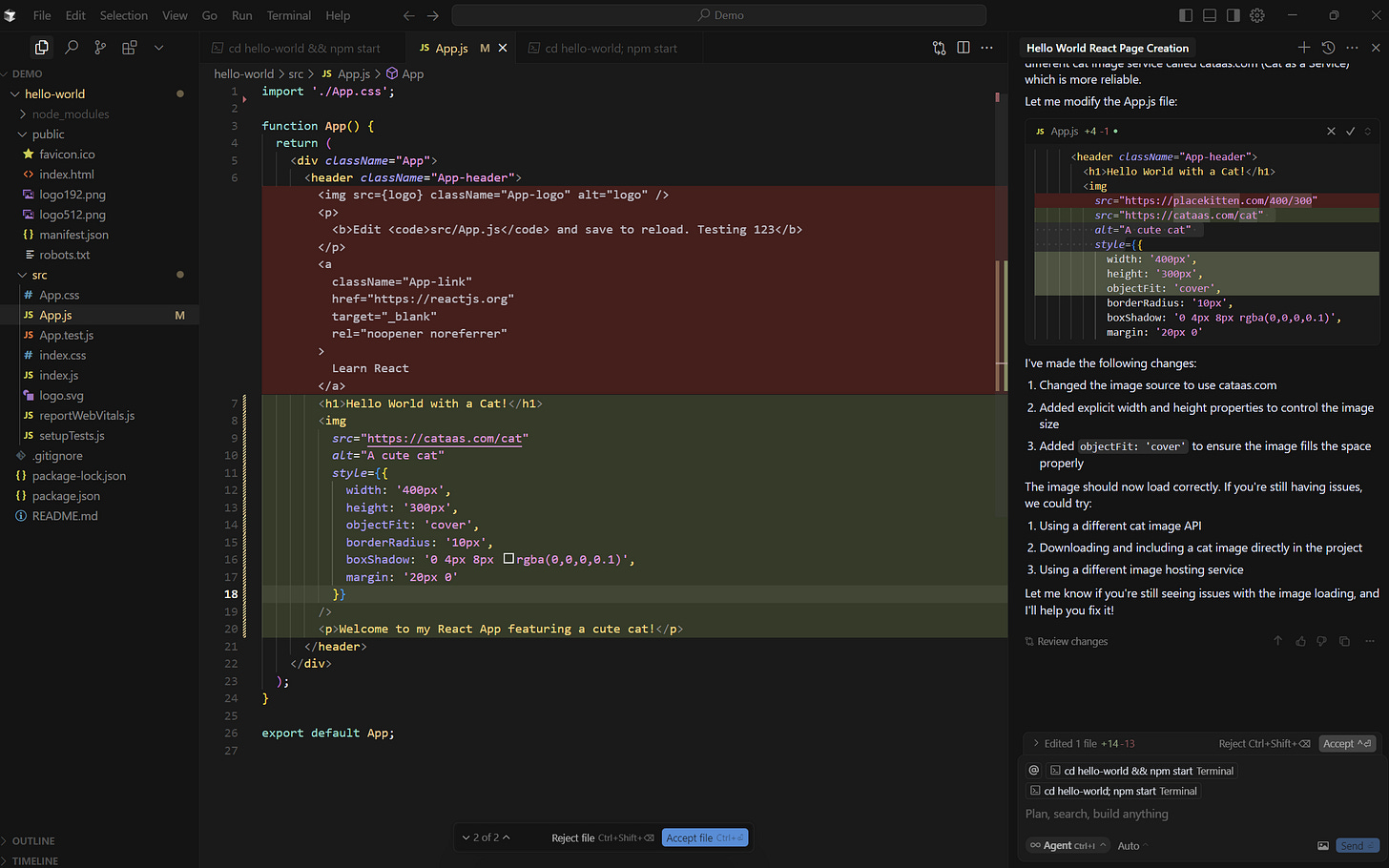
Task: Click Review changes link in chat
Action: click(1071, 641)
